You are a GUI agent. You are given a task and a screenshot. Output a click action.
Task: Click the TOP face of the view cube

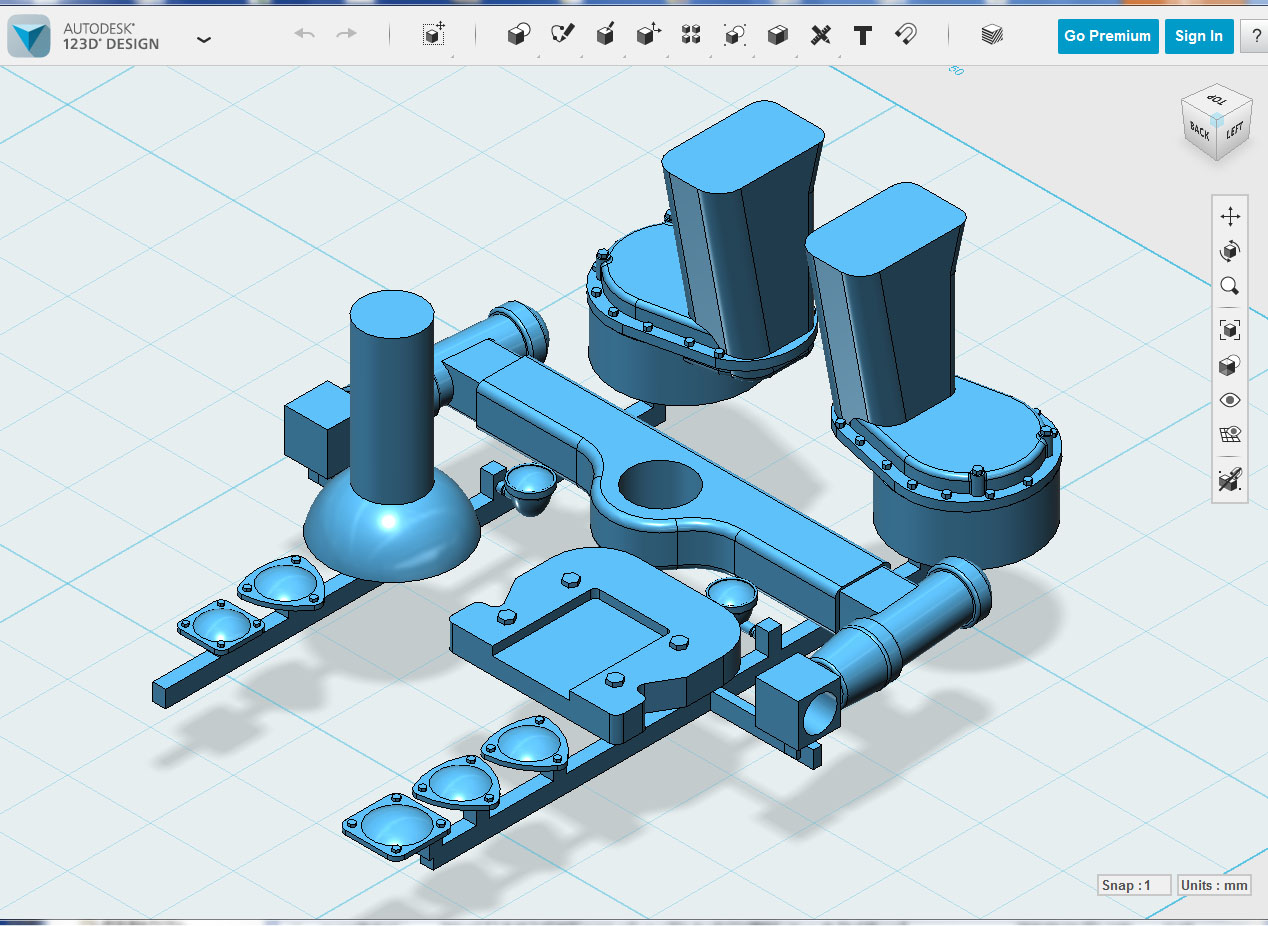pyautogui.click(x=1217, y=100)
